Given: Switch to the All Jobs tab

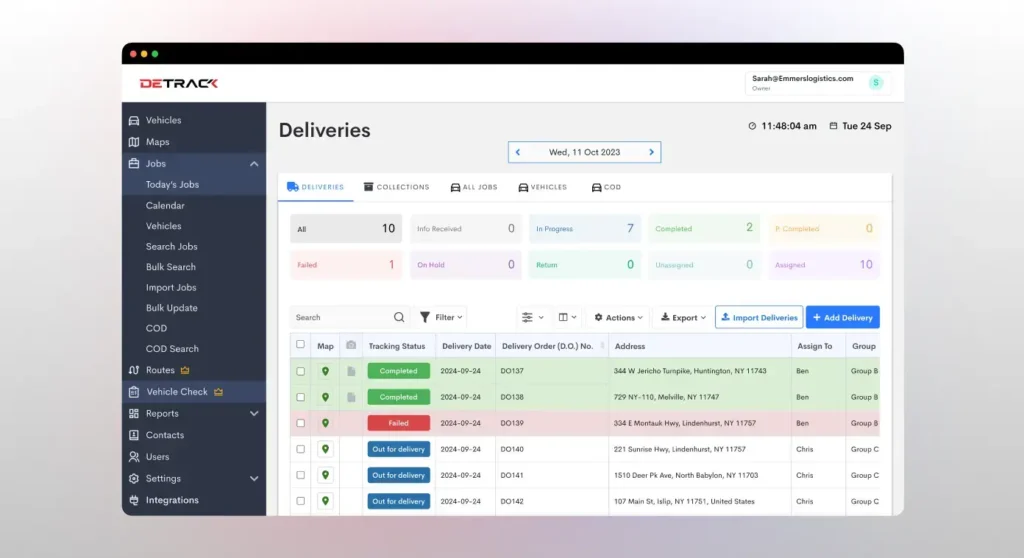Looking at the screenshot, I should 474,188.
